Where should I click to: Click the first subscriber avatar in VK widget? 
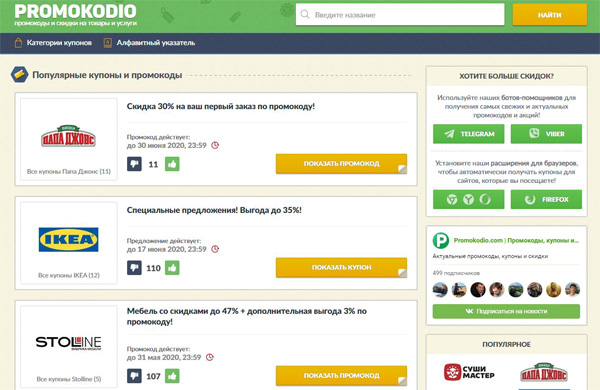click(x=440, y=290)
